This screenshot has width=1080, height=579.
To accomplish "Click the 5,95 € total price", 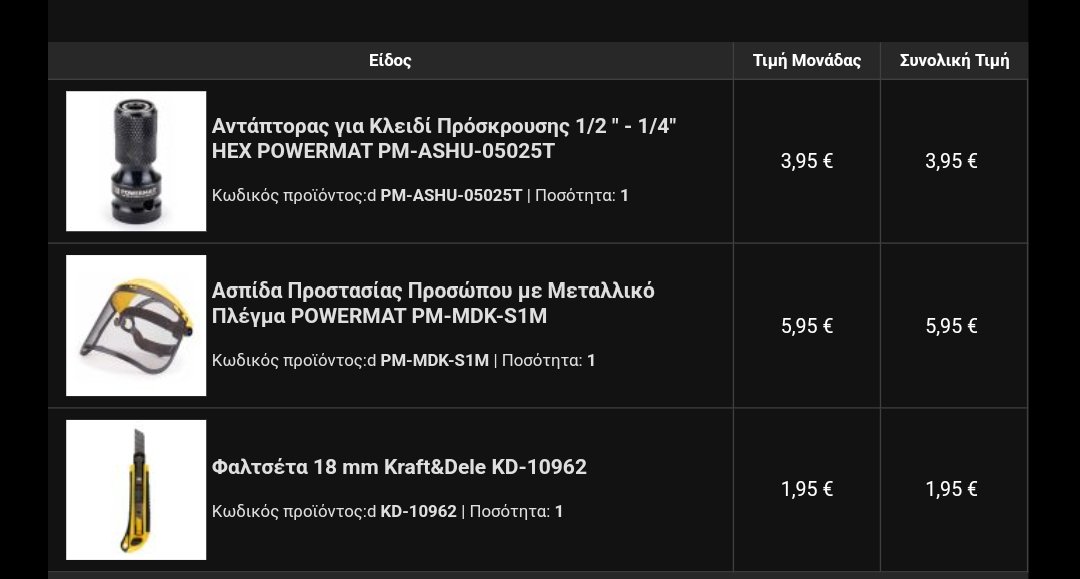I will [x=951, y=326].
